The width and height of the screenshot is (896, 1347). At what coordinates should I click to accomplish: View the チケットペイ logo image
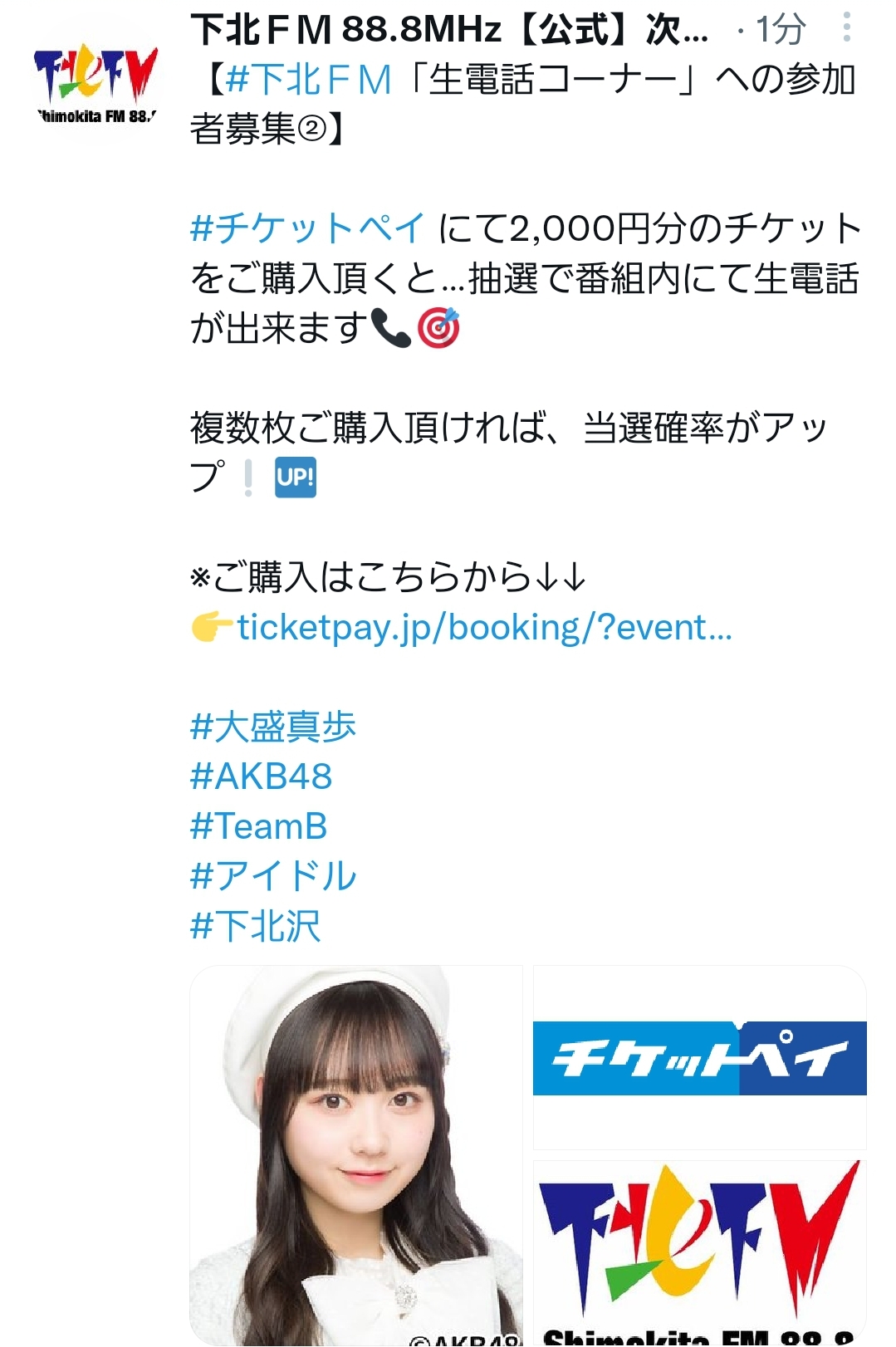pyautogui.click(x=700, y=1058)
